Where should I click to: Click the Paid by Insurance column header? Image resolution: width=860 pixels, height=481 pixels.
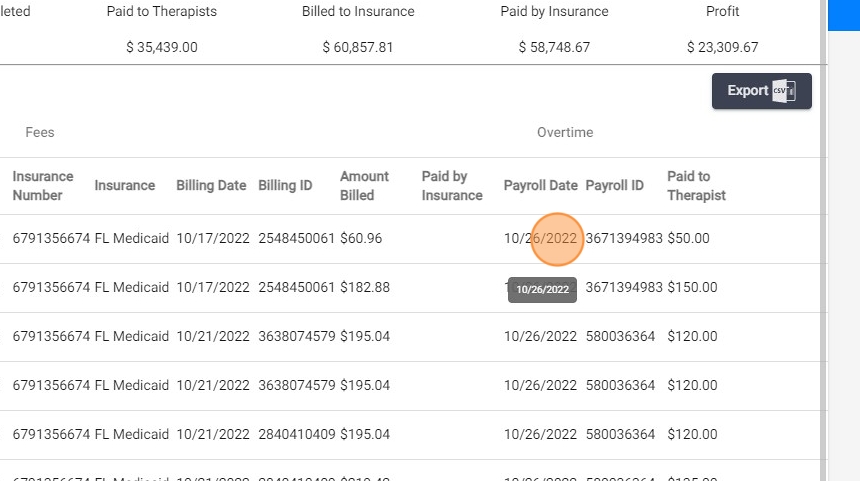tap(452, 186)
